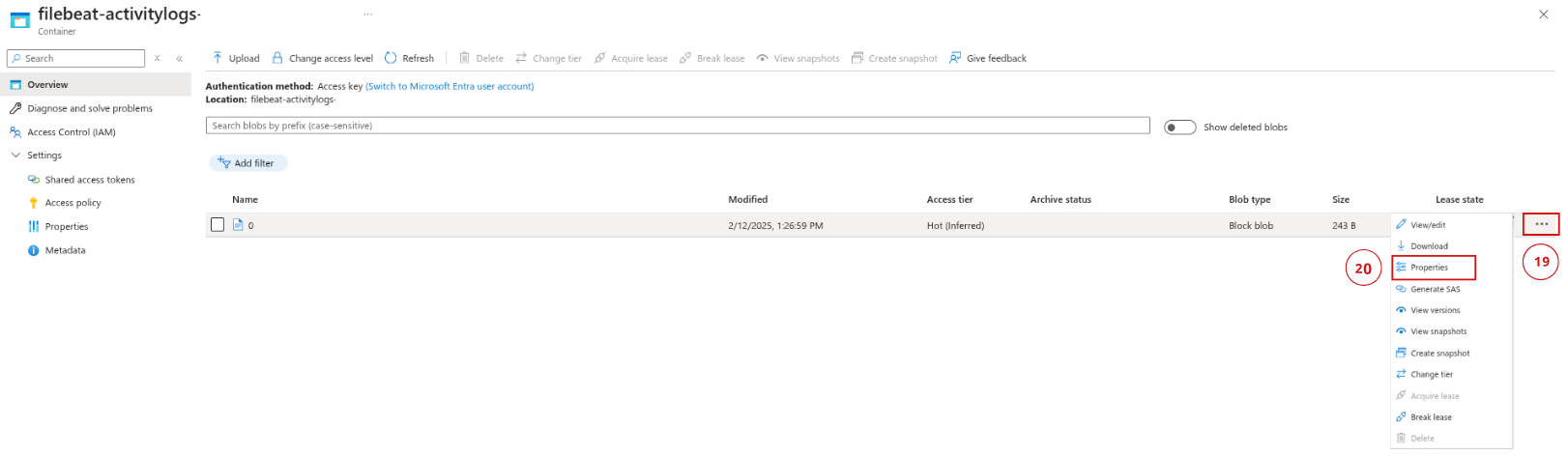Viewport: 1568px width, 456px height.
Task: Switch to Microsoft Entra user account
Action: 450,86
